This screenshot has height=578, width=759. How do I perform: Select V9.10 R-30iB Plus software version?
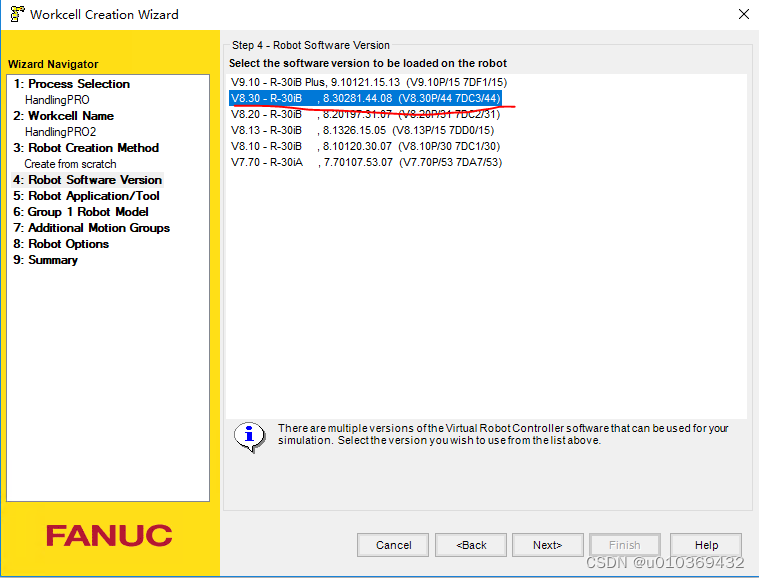(x=369, y=82)
